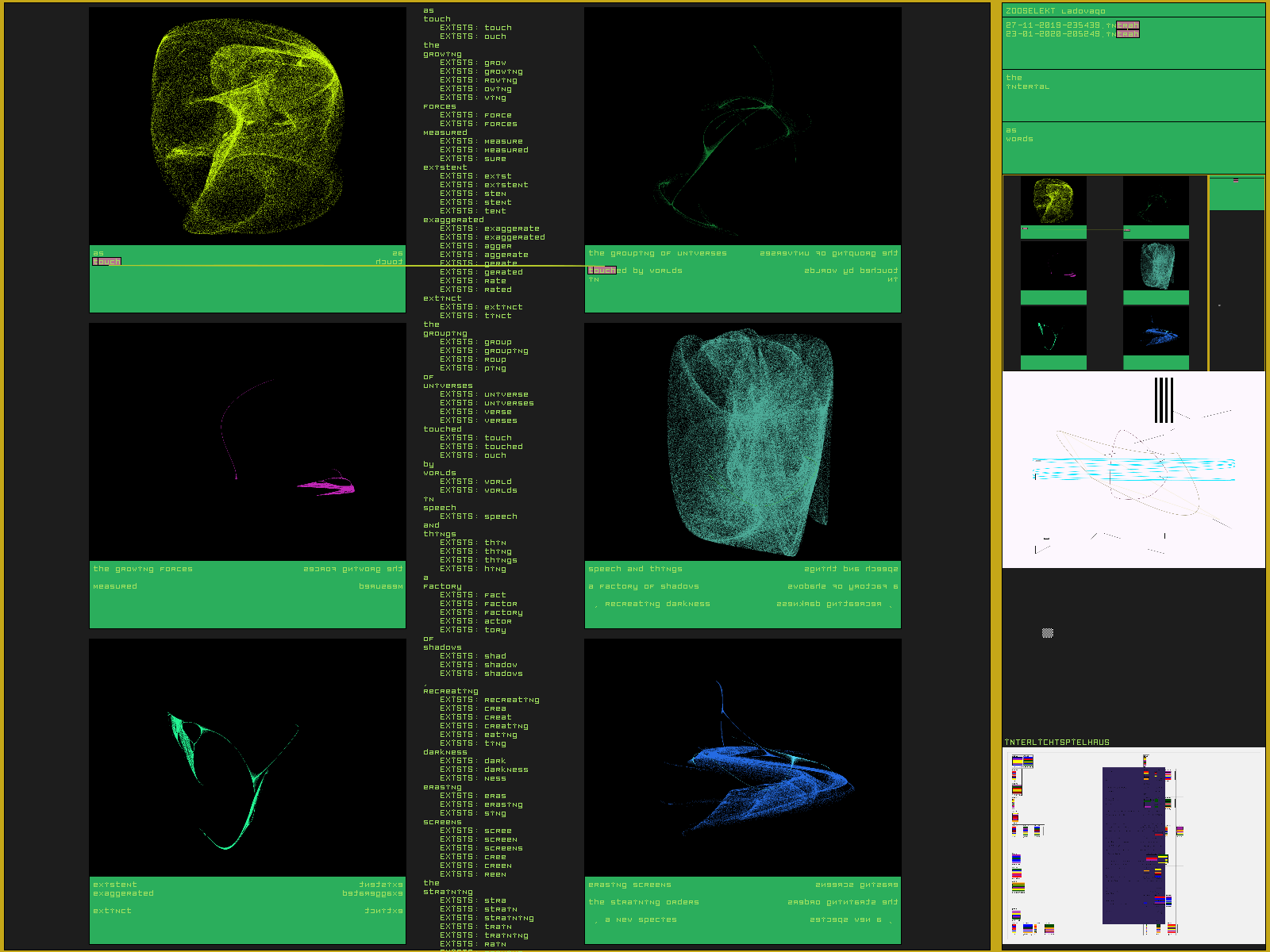Click the small checkerboard icon in sidebar
1270x952 pixels.
point(1047,632)
